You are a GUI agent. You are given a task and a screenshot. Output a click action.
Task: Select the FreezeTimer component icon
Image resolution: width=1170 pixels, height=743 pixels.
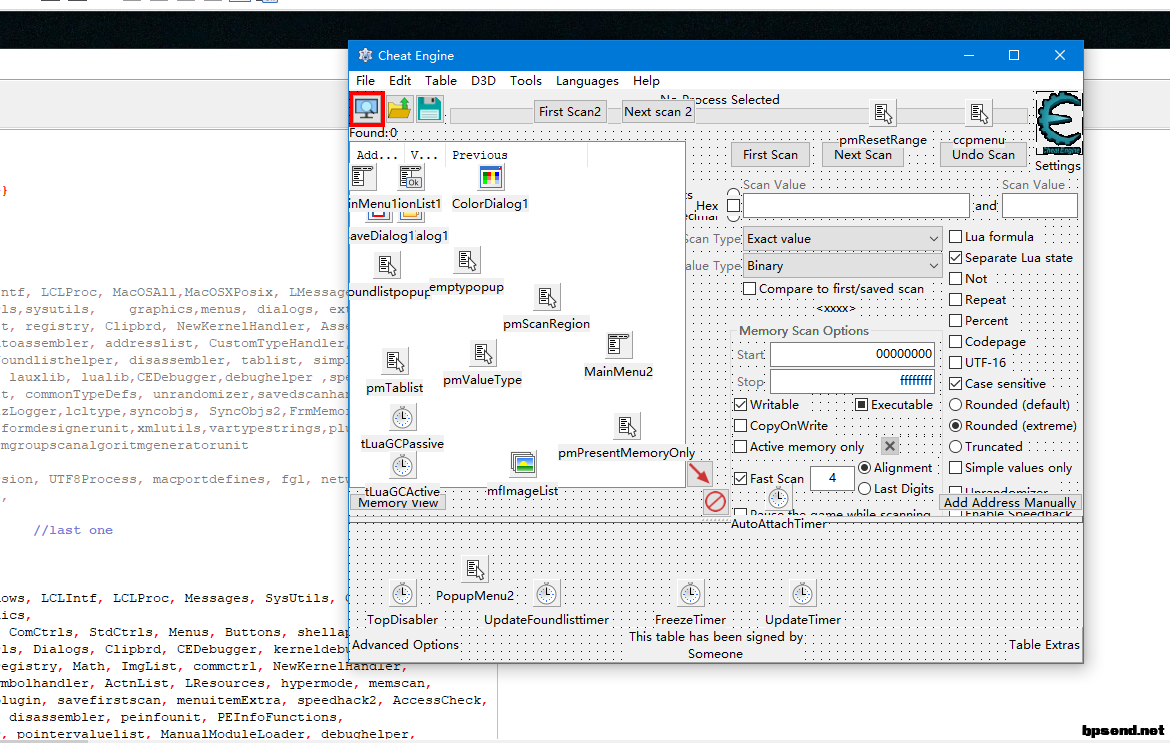click(690, 595)
